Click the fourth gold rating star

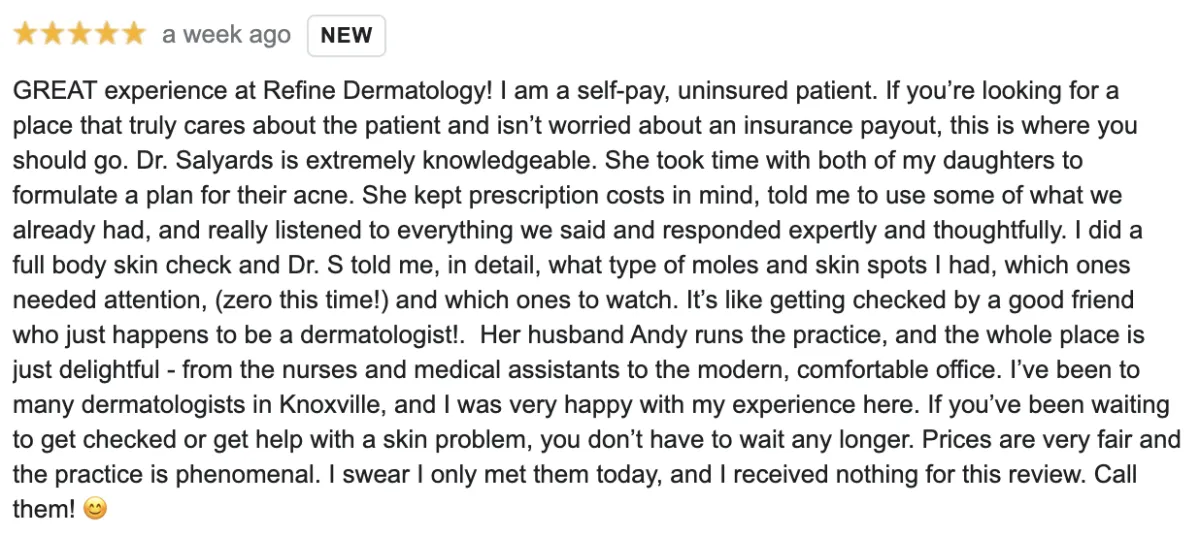point(106,35)
